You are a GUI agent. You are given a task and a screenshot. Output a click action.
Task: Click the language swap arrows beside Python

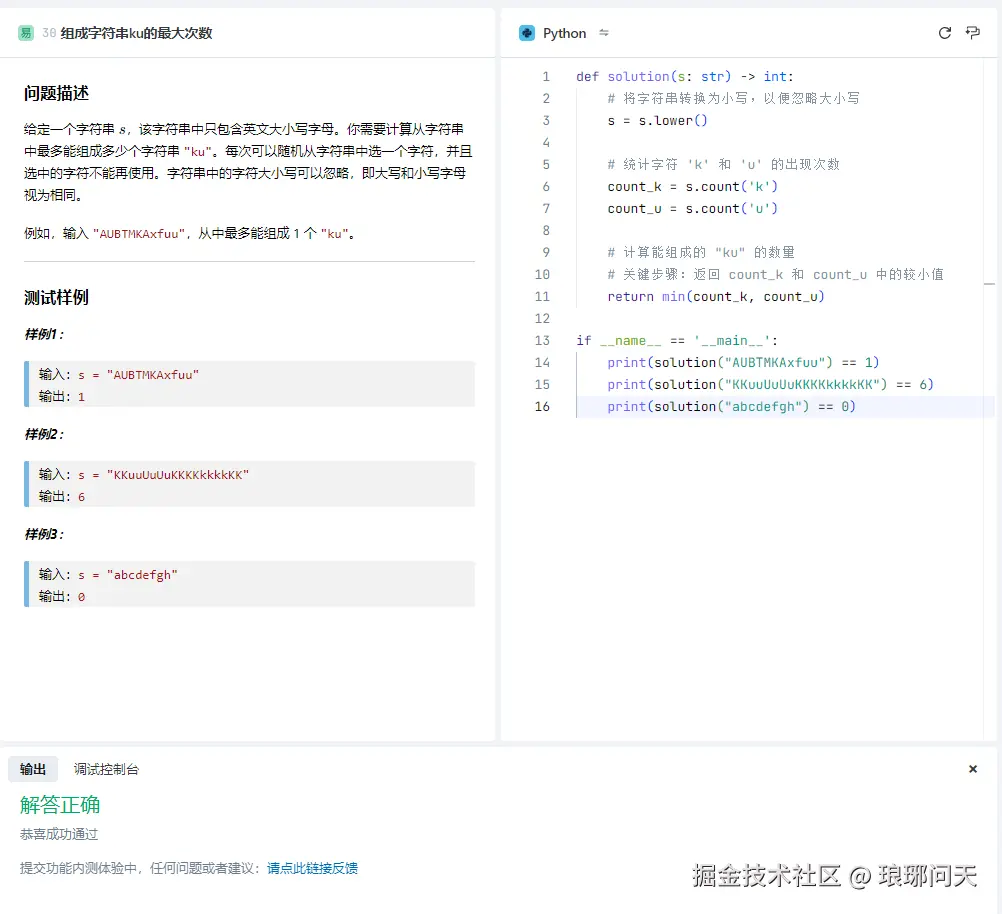tap(603, 32)
